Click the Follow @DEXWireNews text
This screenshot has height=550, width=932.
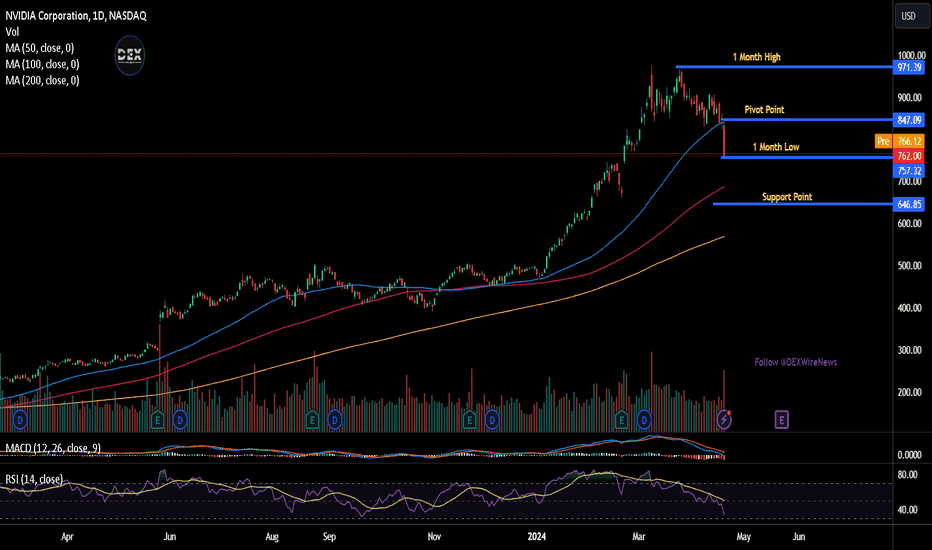[x=796, y=362]
